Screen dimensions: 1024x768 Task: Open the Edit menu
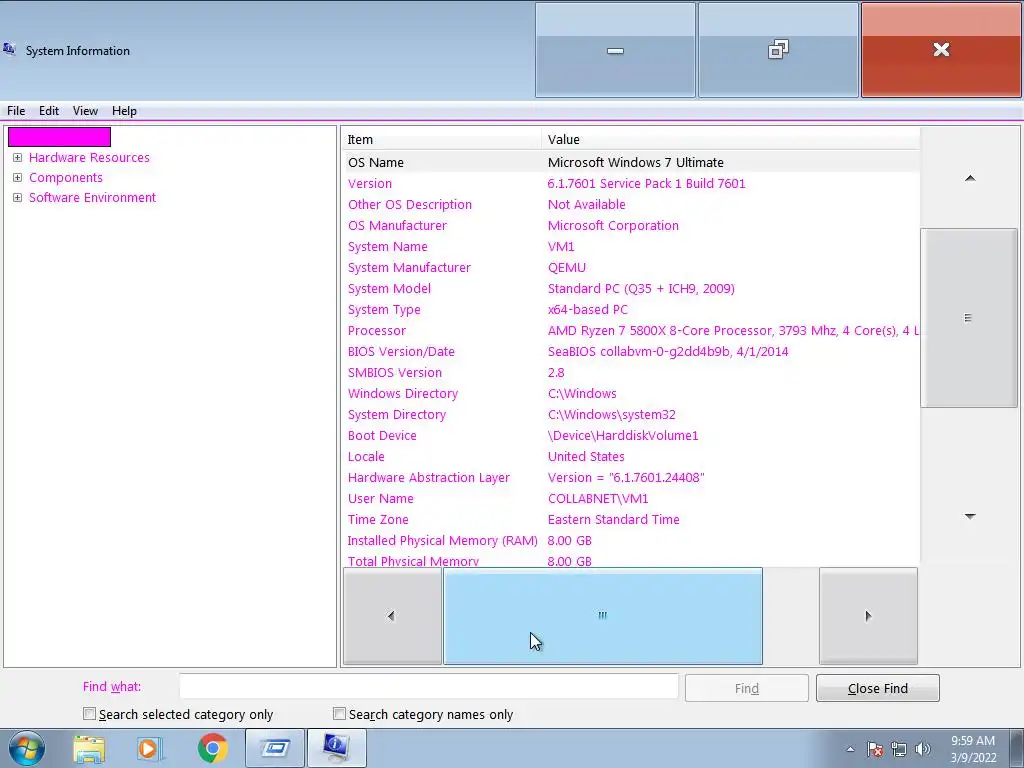tap(49, 110)
